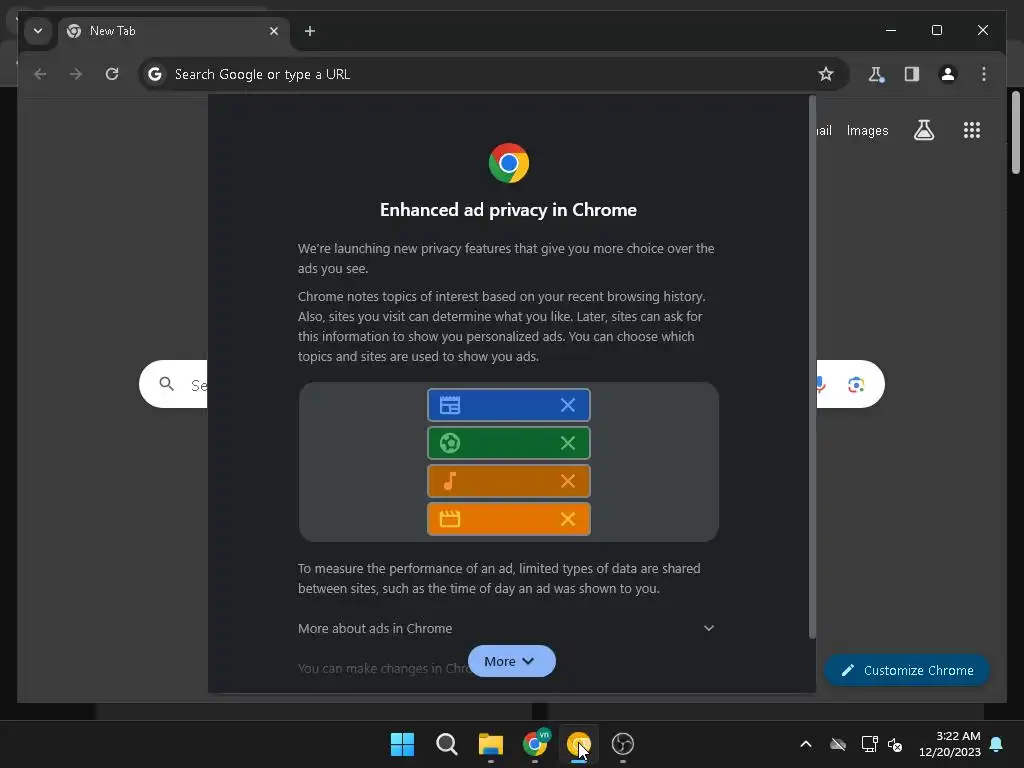Bookmark this tab with the star icon
Viewport: 1024px width, 768px height.
(825, 74)
